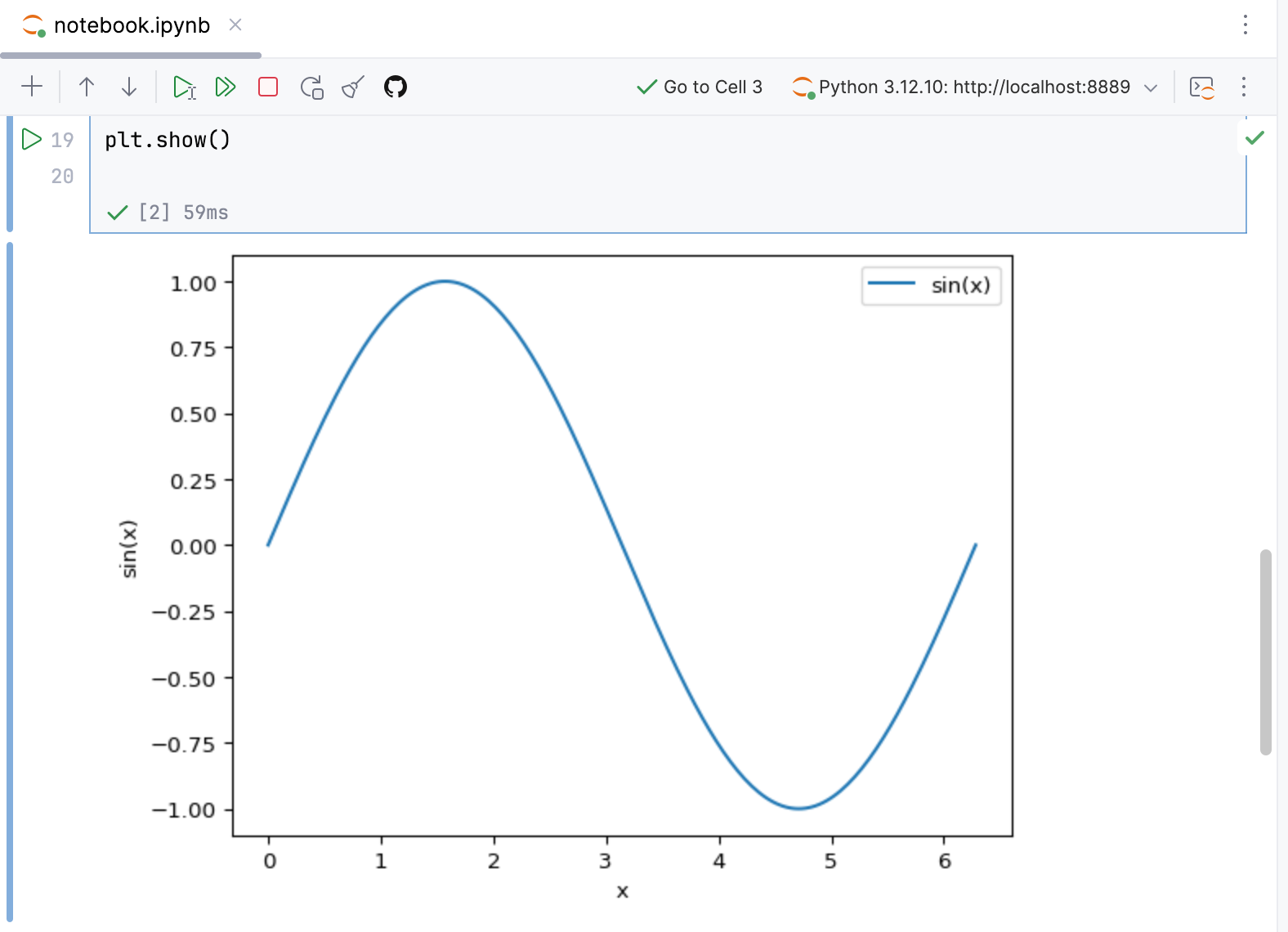
Task: Restart the Jupyter kernel
Action: pyautogui.click(x=311, y=87)
